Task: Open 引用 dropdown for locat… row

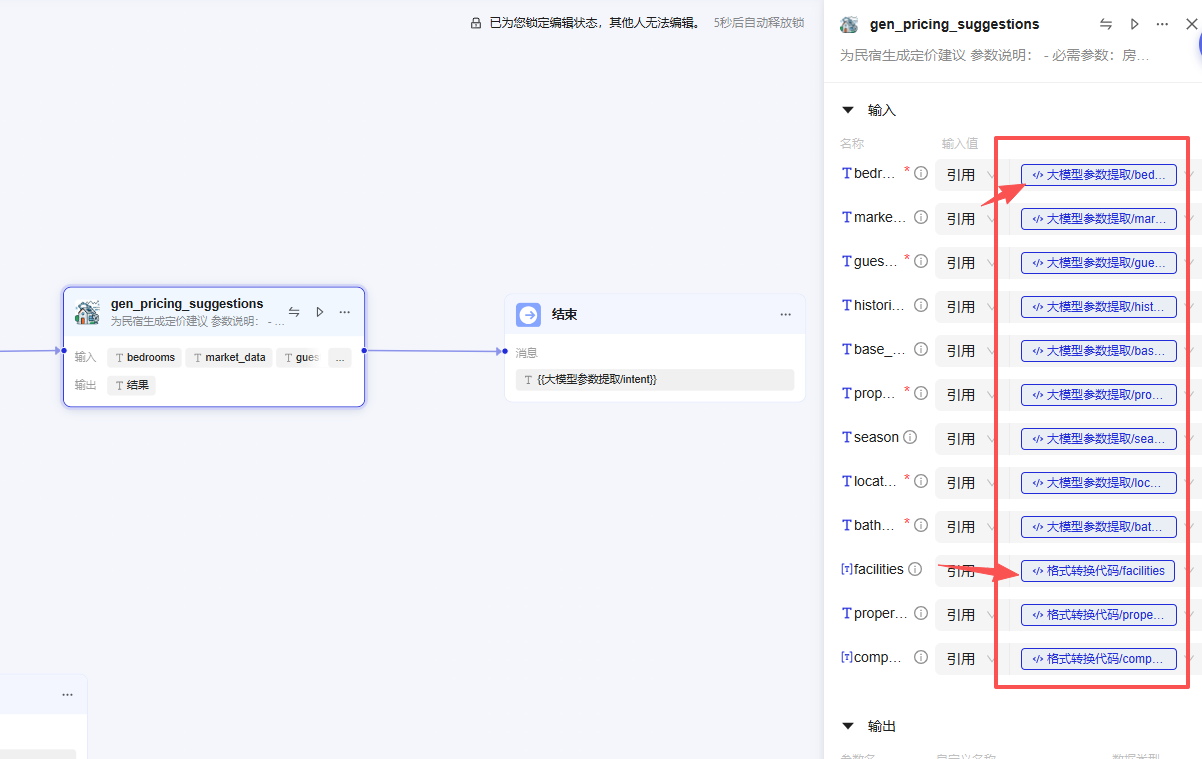Action: tap(970, 483)
